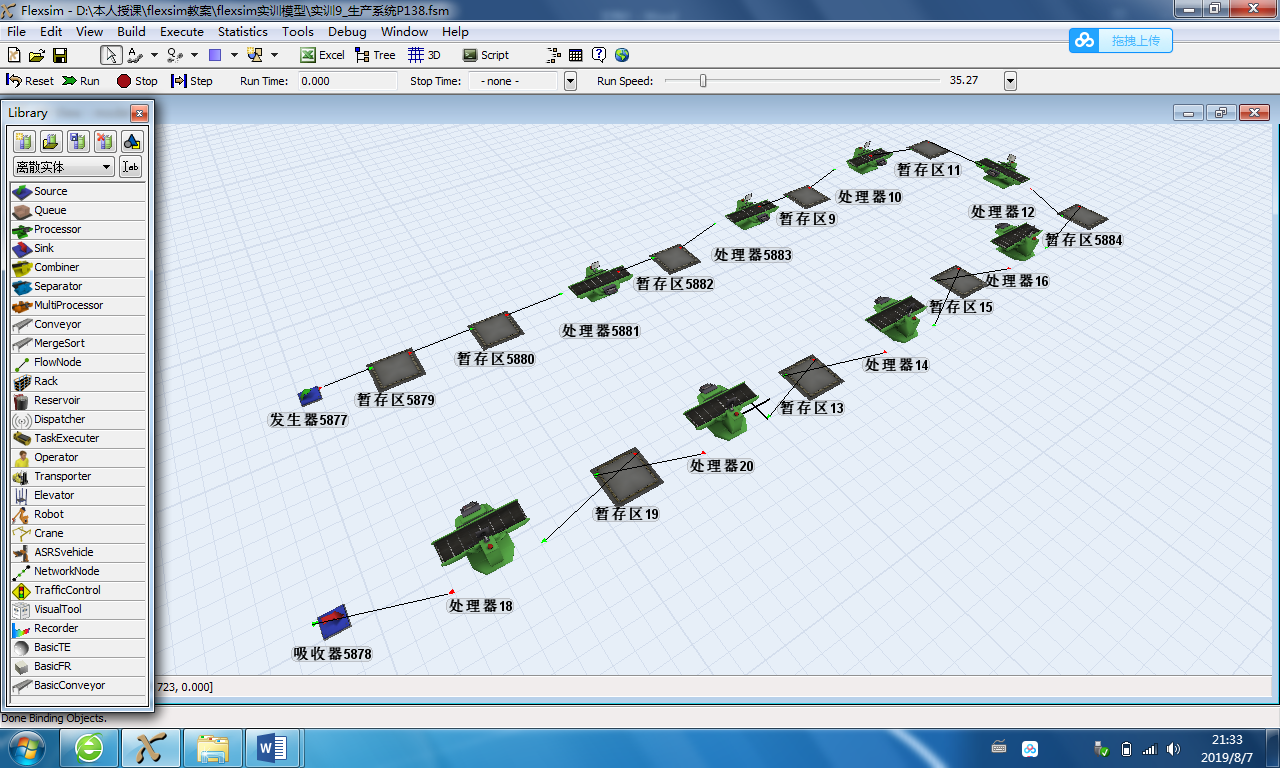
Task: Pick the Conveyor object from the Library
Action: coord(57,324)
